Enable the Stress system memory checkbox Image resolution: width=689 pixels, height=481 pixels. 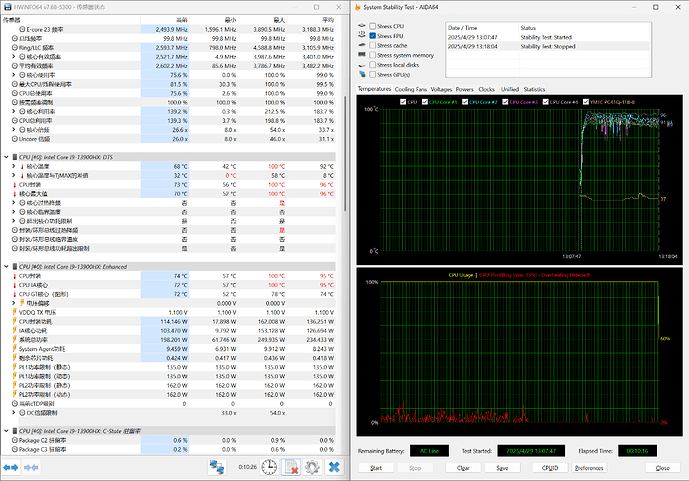[373, 55]
